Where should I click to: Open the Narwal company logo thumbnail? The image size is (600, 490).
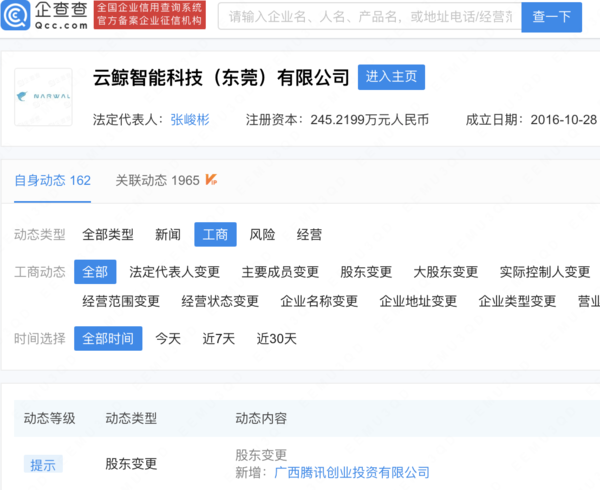coord(43,97)
